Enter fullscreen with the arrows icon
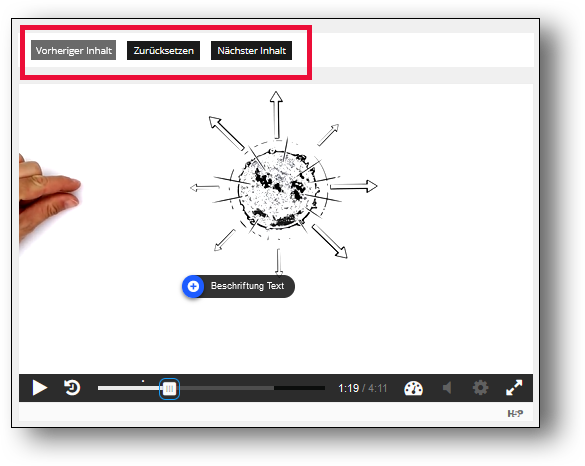 click(514, 388)
